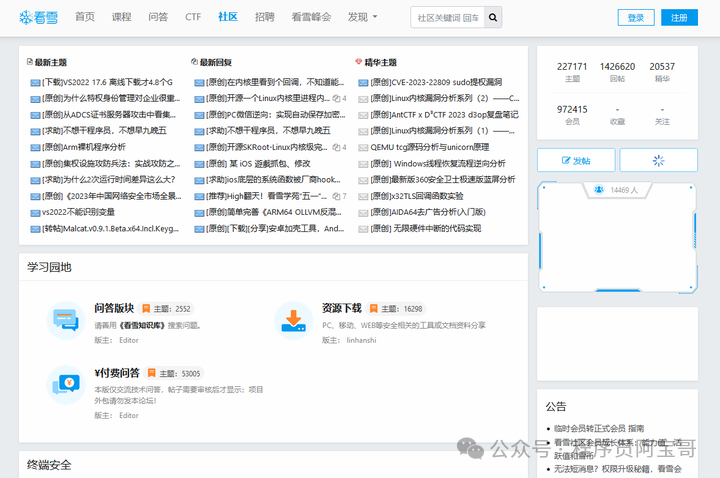Open post 简单完善《ARM64 OLLVM反混...
Image resolution: width=720 pixels, height=478 pixels.
tap(274, 212)
